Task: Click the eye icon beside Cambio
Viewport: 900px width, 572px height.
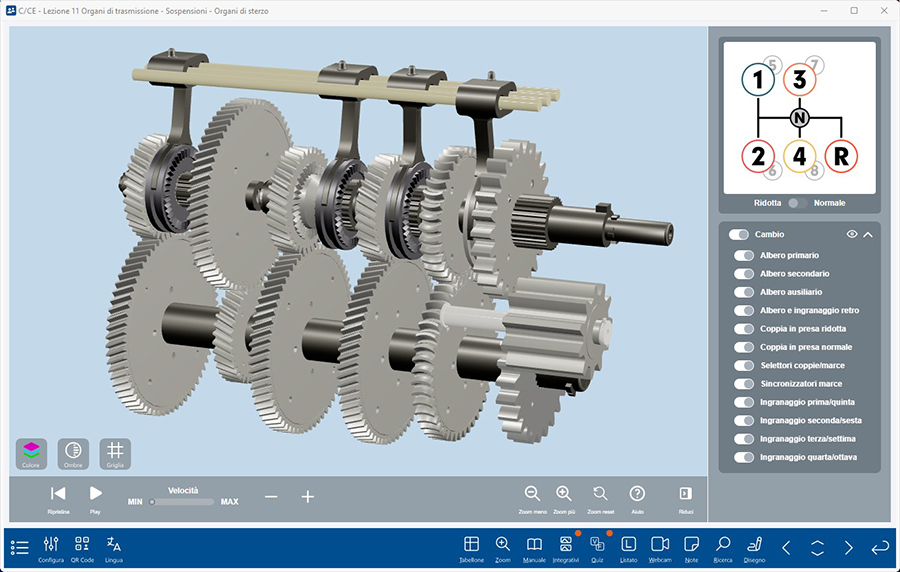Action: [x=852, y=234]
